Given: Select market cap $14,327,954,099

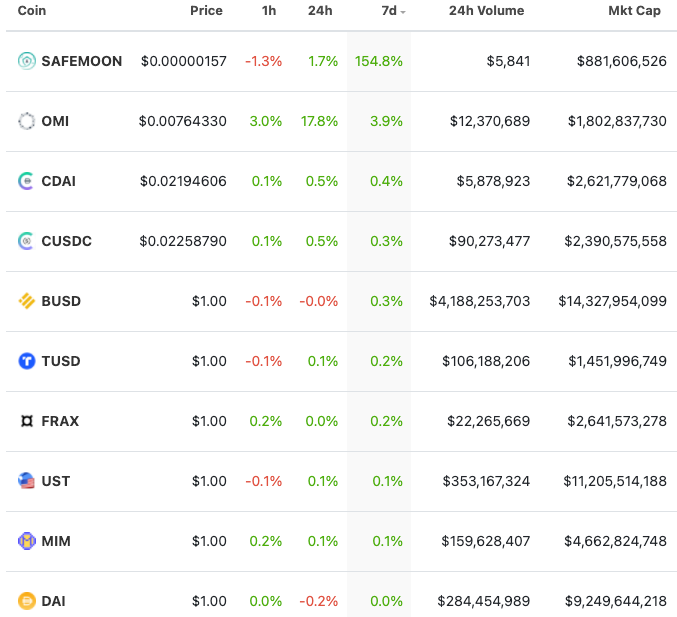Looking at the screenshot, I should click(x=613, y=301).
